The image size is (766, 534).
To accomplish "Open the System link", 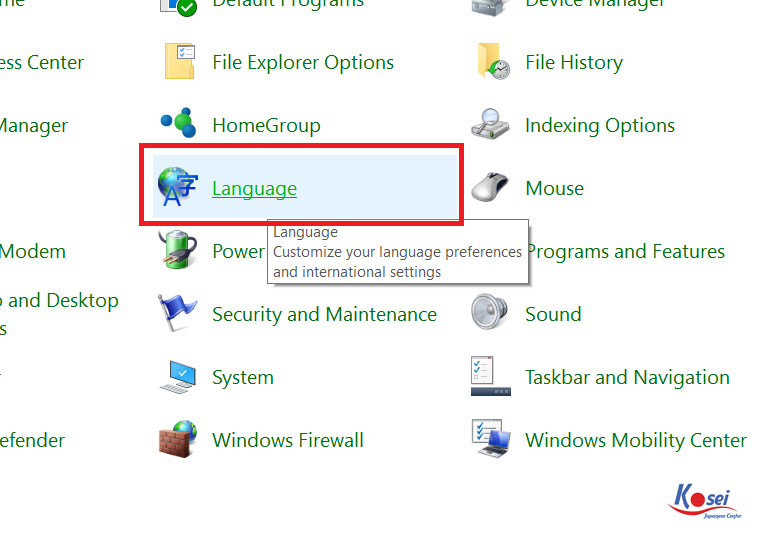I will point(243,378).
